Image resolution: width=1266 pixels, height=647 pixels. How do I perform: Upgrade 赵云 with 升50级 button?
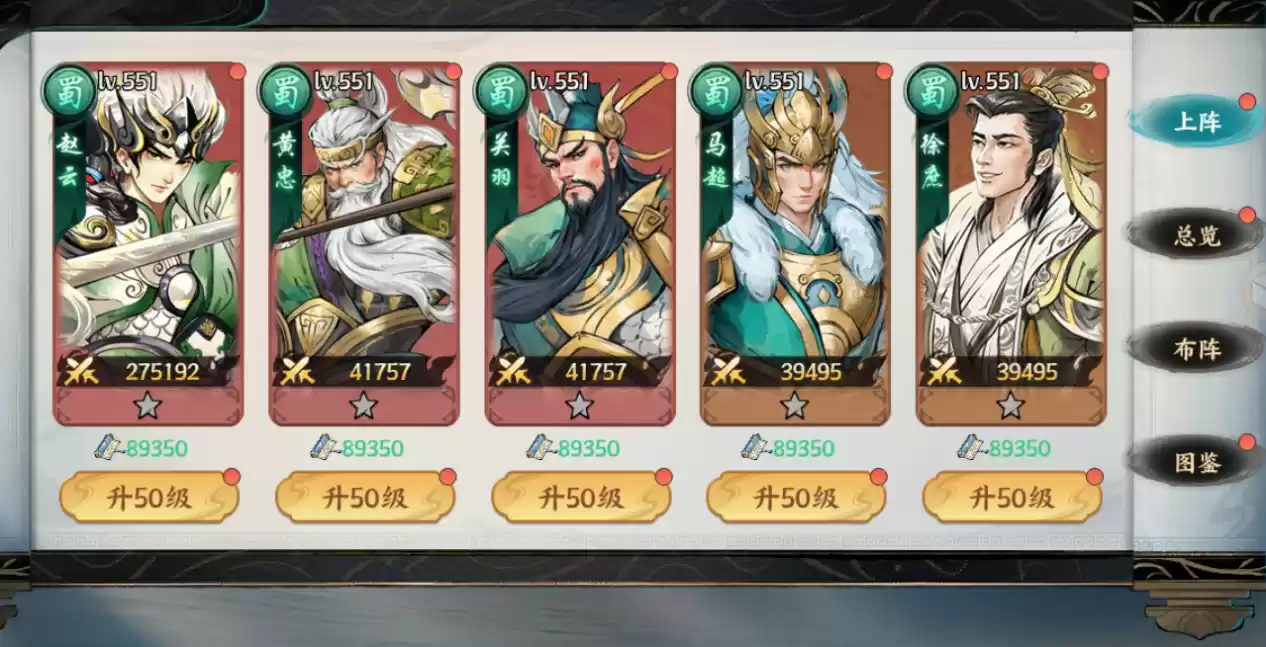click(x=149, y=497)
